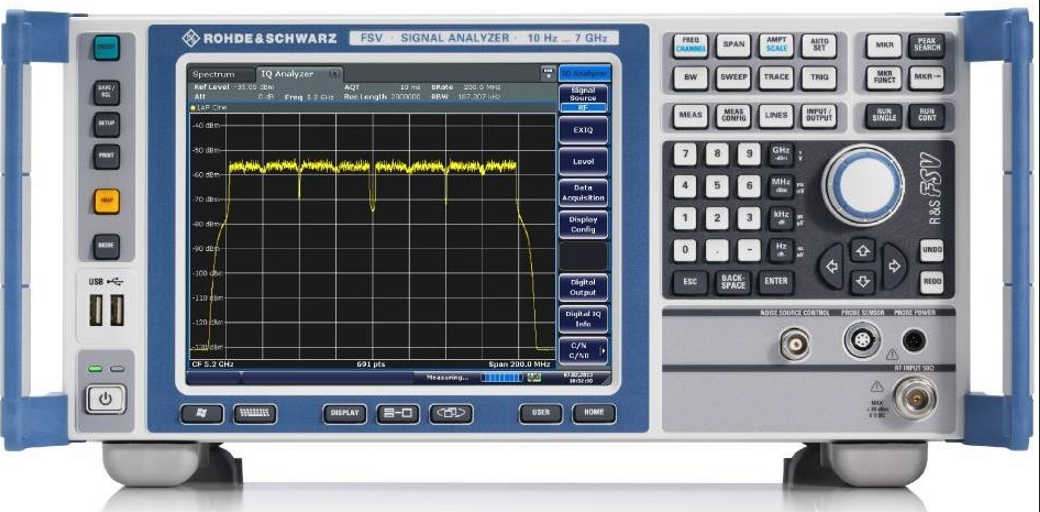Viewport: 1040px width, 512px height.
Task: Toggle RUN SINGLE sweep mode
Action: point(883,116)
